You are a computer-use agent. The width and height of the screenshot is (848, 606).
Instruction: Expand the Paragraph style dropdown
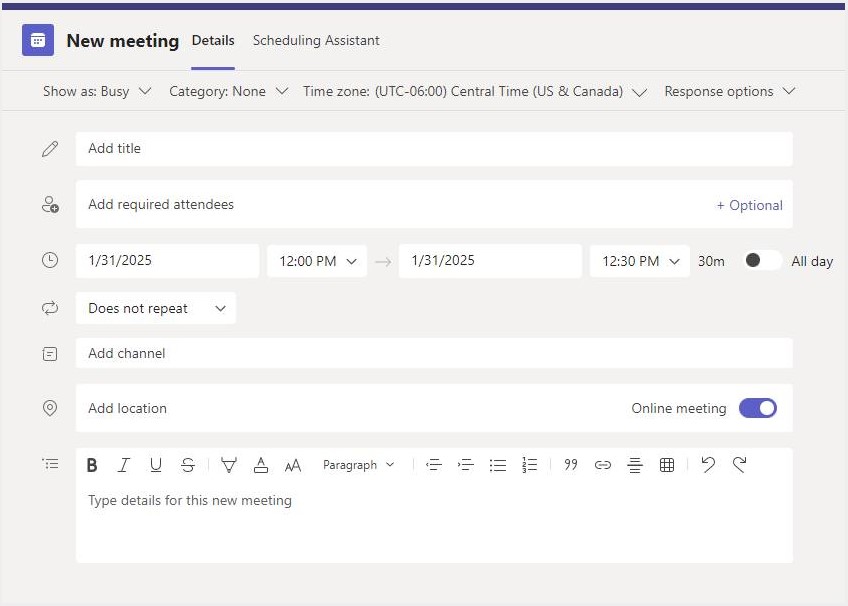(x=359, y=465)
